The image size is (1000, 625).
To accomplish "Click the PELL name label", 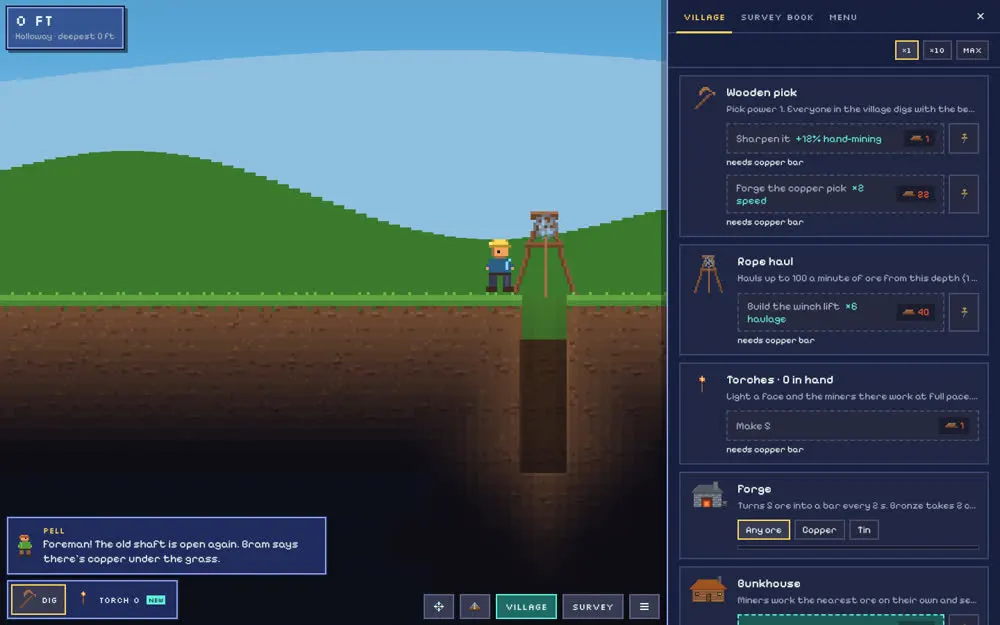I will pos(54,531).
